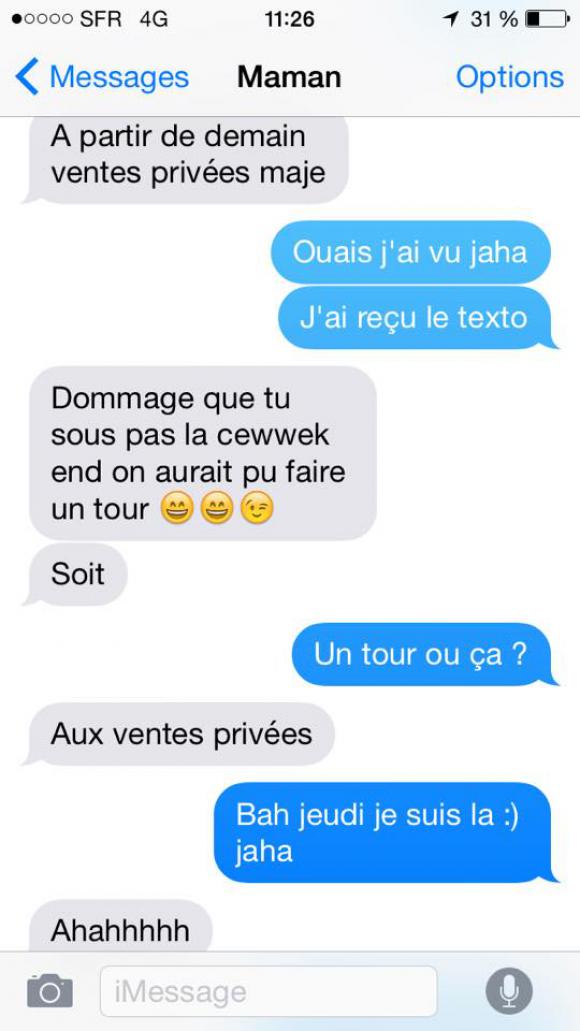Viewport: 580px width, 1031px height.
Task: Open the Options button at top right
Action: [510, 77]
